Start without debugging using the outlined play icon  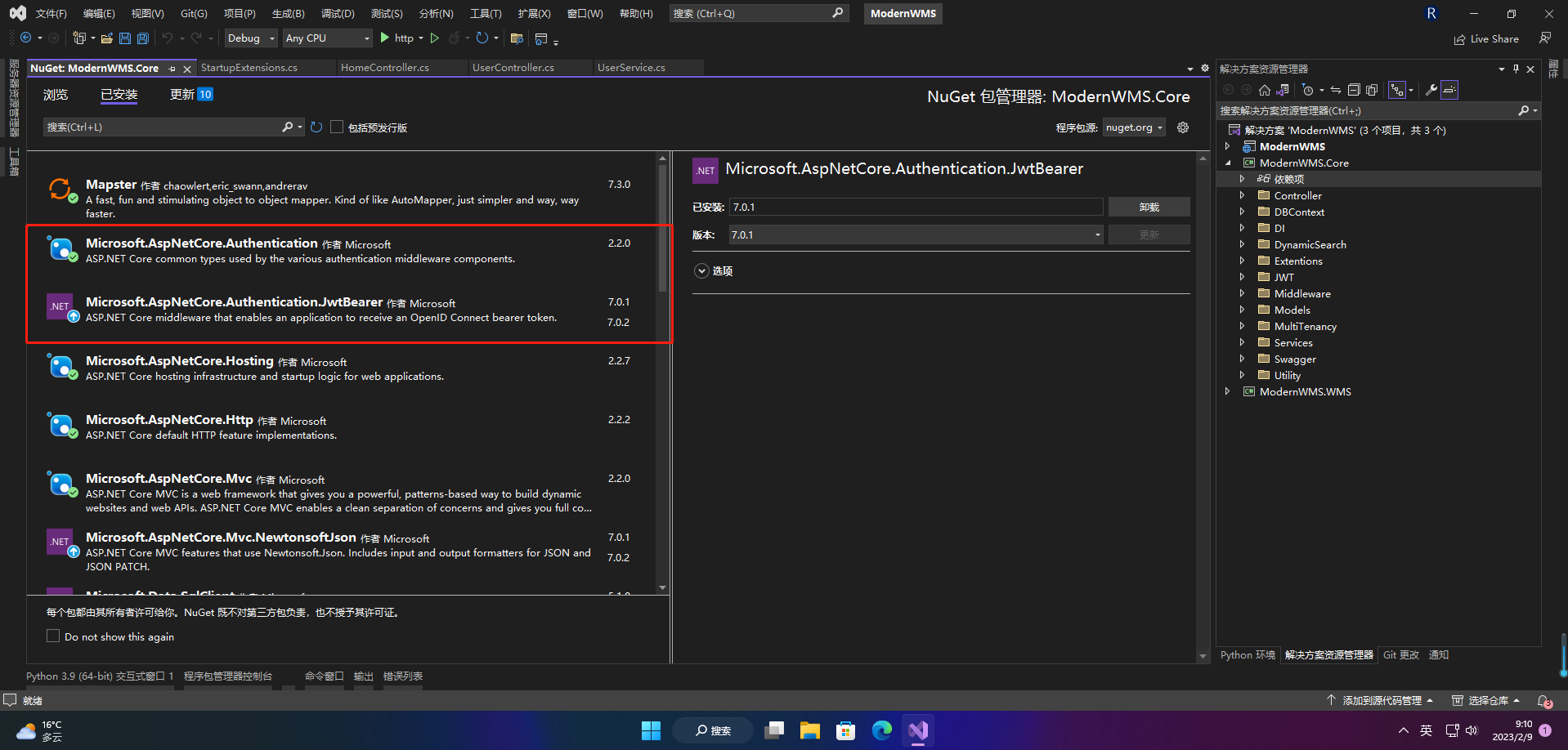[435, 38]
